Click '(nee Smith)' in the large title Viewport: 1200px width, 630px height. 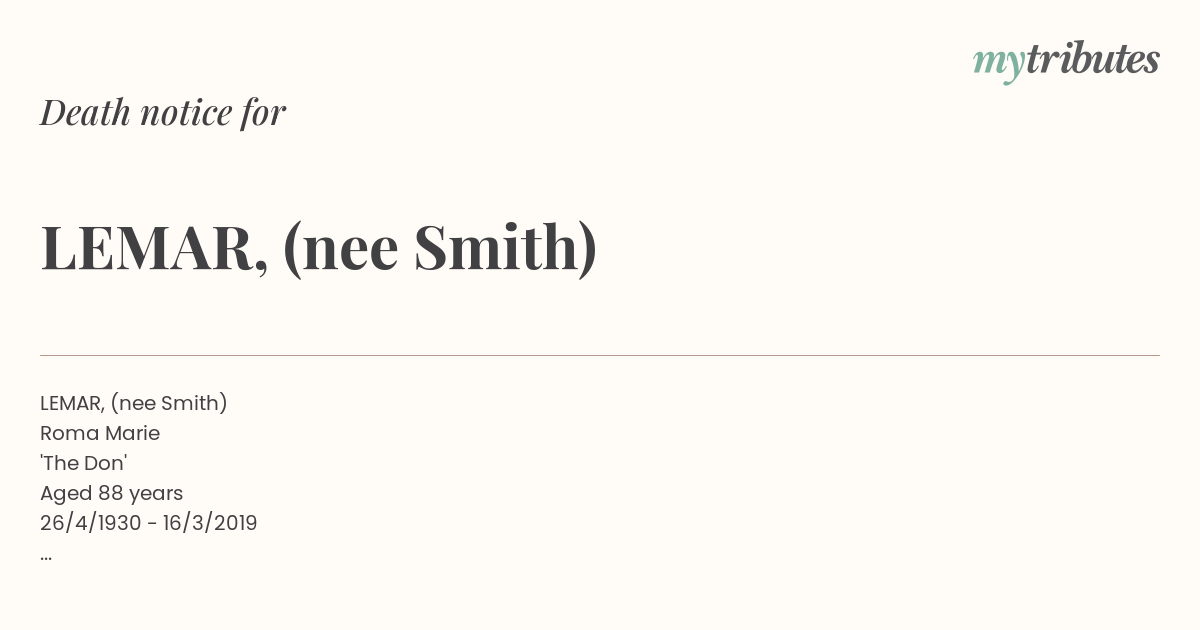tap(440, 247)
